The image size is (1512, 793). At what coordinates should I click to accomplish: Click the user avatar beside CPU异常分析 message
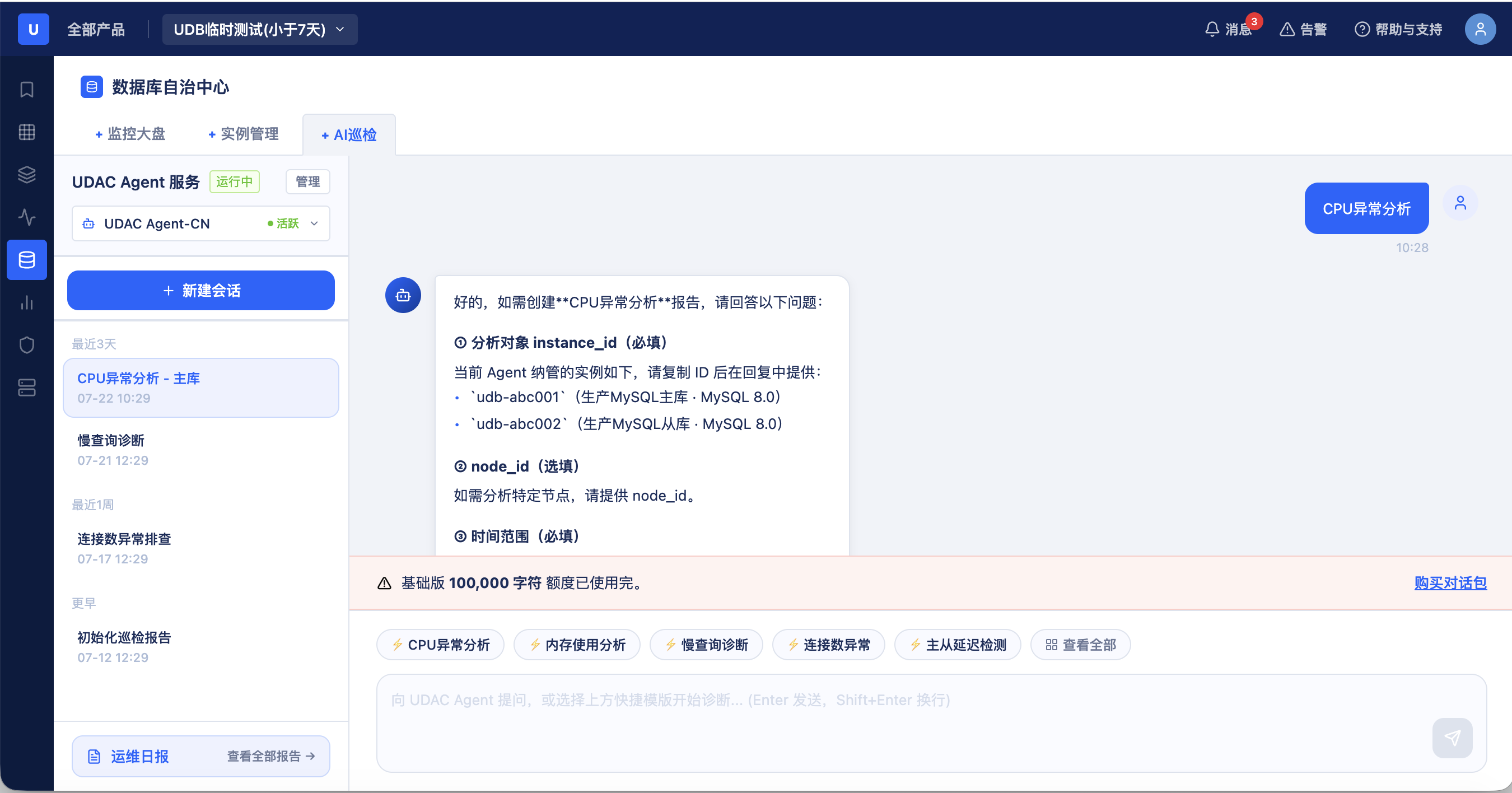[1460, 203]
